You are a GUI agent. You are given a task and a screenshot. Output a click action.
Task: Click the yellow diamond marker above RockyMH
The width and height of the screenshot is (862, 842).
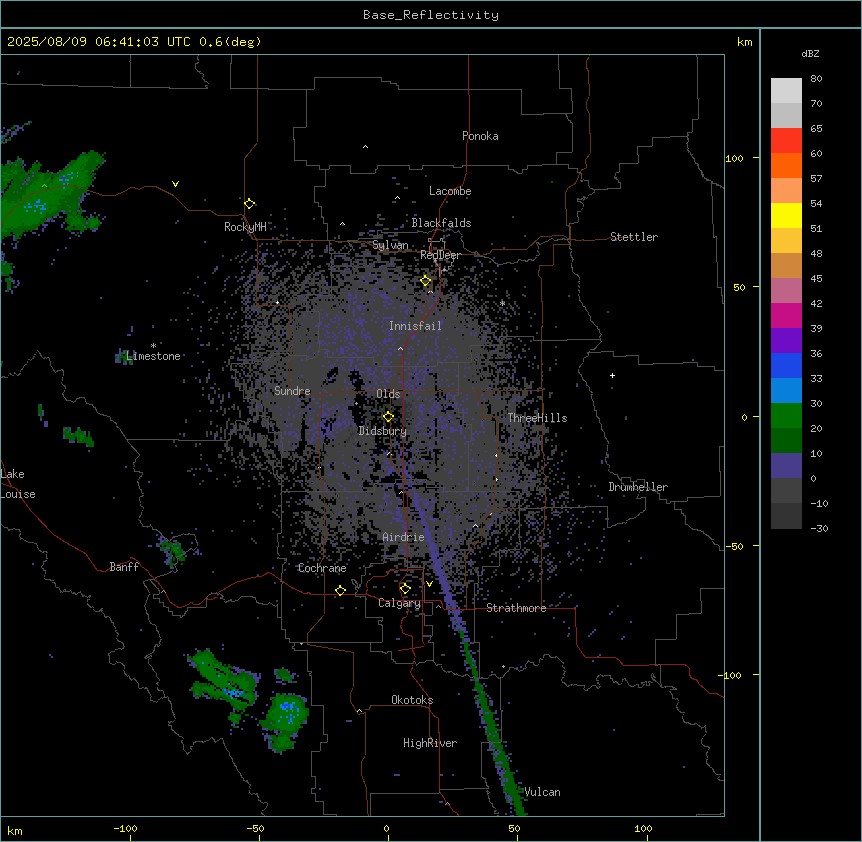(249, 204)
